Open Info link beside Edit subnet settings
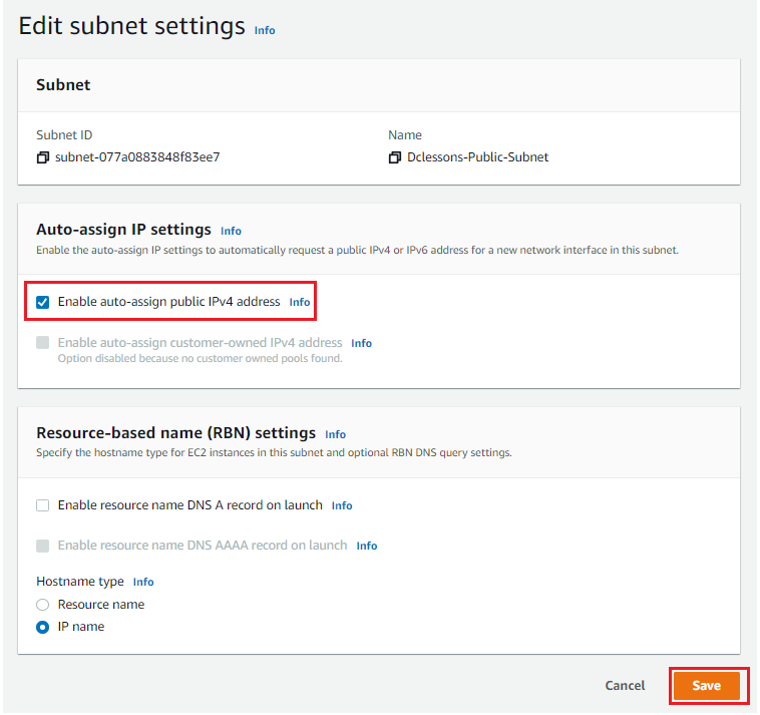The image size is (760, 715). click(x=265, y=30)
